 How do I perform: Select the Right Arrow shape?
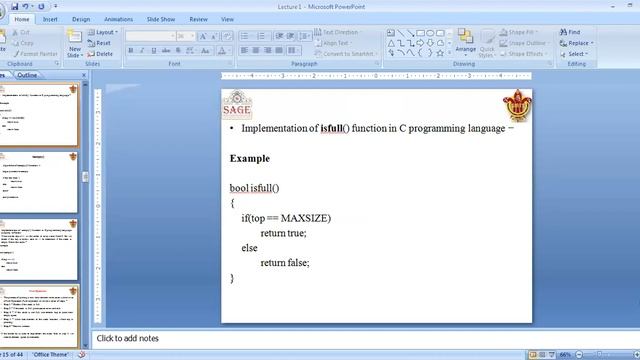[420, 43]
